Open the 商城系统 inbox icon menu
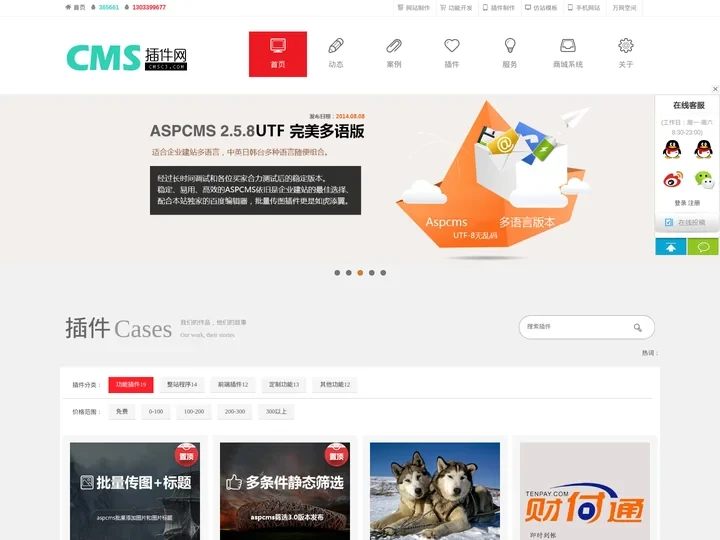 [568, 54]
